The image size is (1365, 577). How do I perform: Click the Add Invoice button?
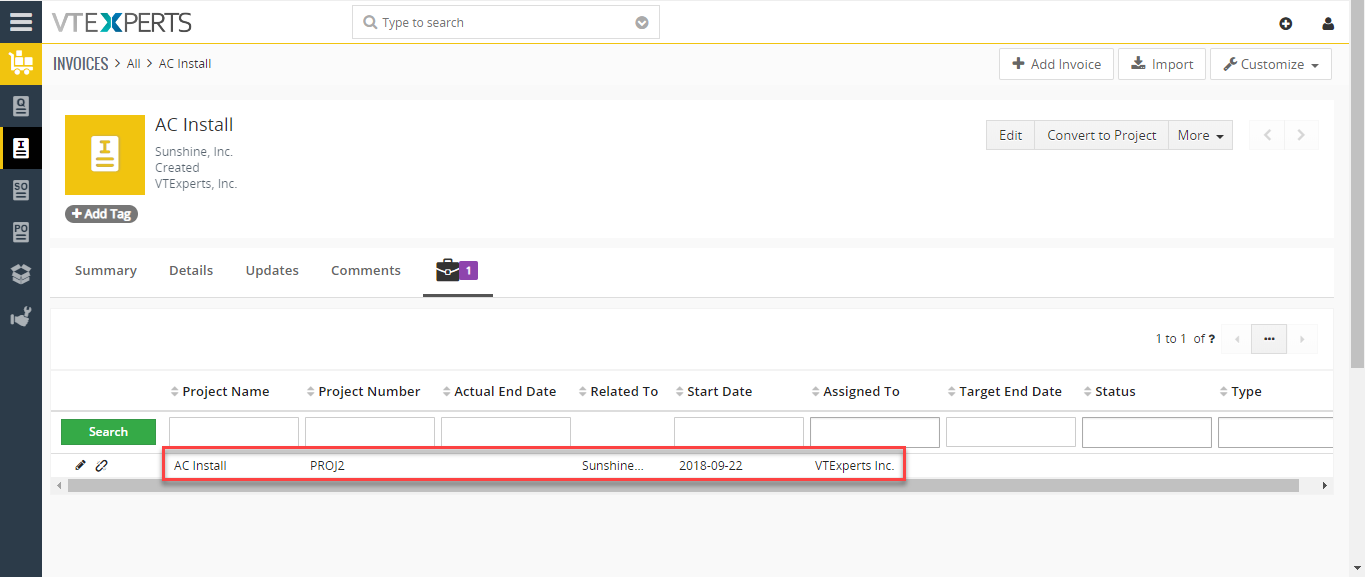pos(1056,64)
